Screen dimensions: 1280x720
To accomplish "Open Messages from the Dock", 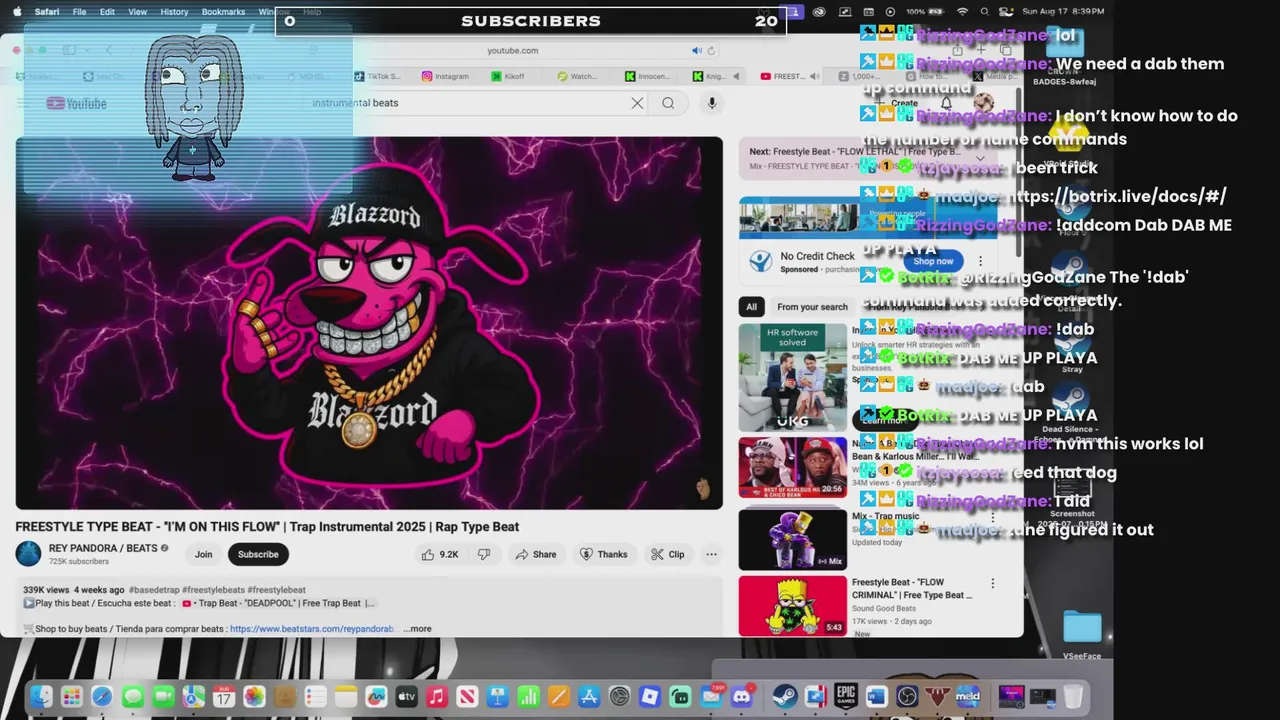I will [132, 697].
